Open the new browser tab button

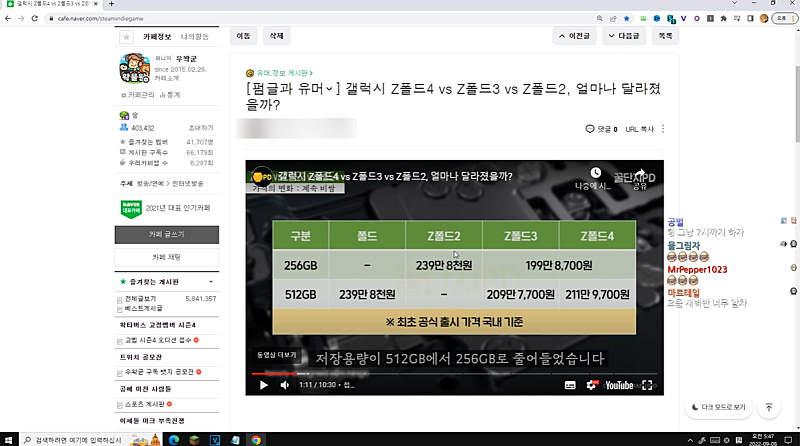pos(111,4)
